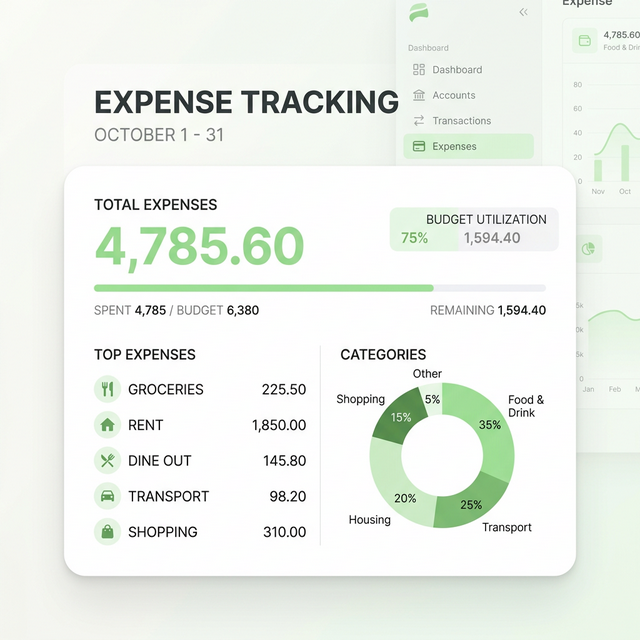Select the highlighted Expenses sidebar item
Viewport: 640px width, 640px height.
click(468, 147)
